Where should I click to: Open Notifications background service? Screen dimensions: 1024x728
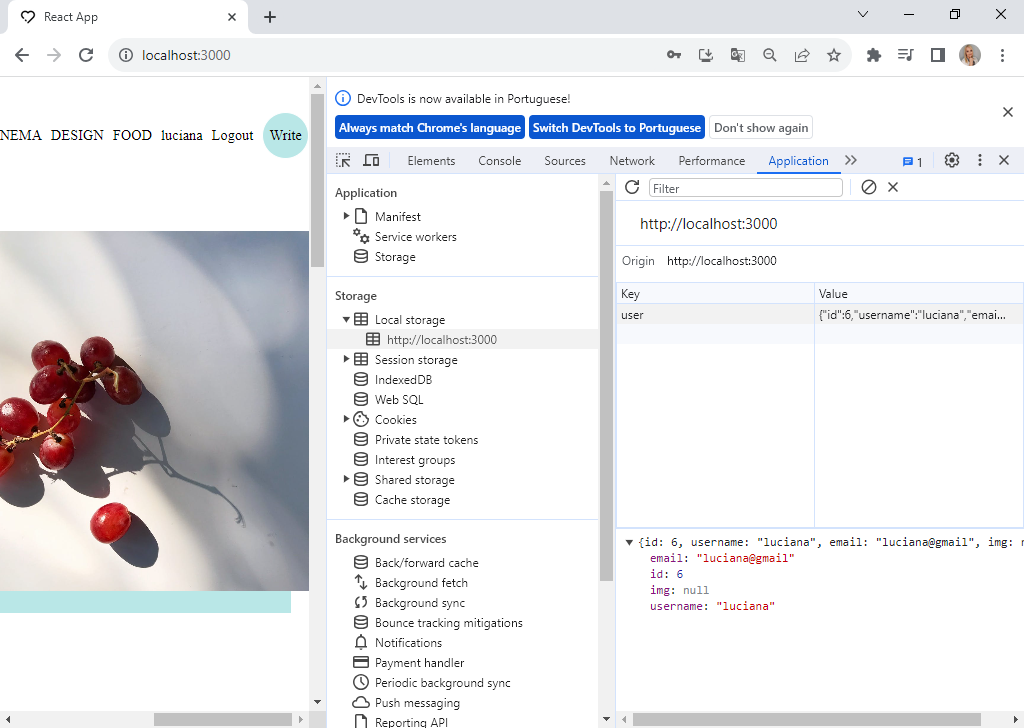(408, 642)
